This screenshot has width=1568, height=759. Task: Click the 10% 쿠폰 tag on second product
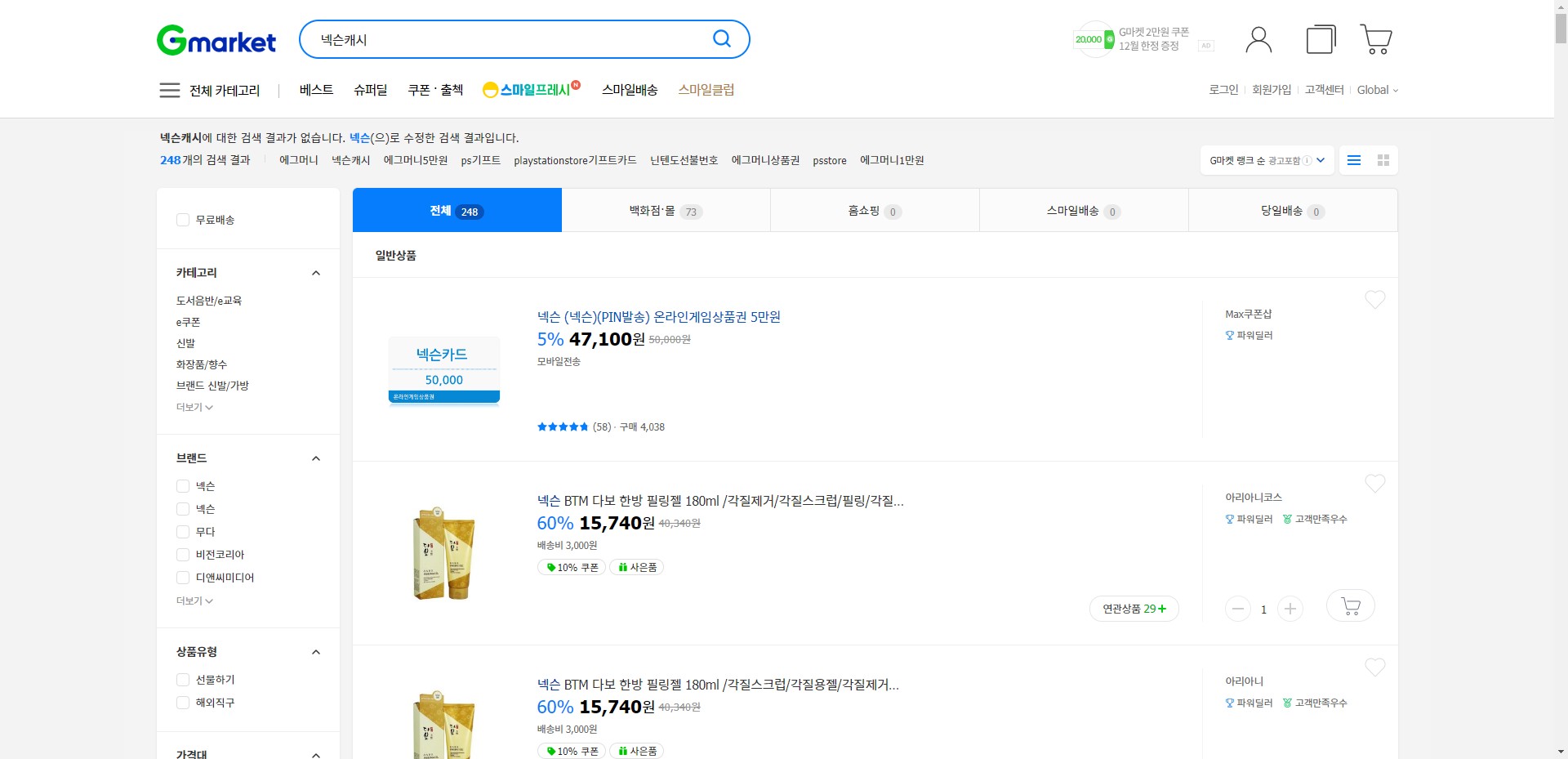[572, 568]
